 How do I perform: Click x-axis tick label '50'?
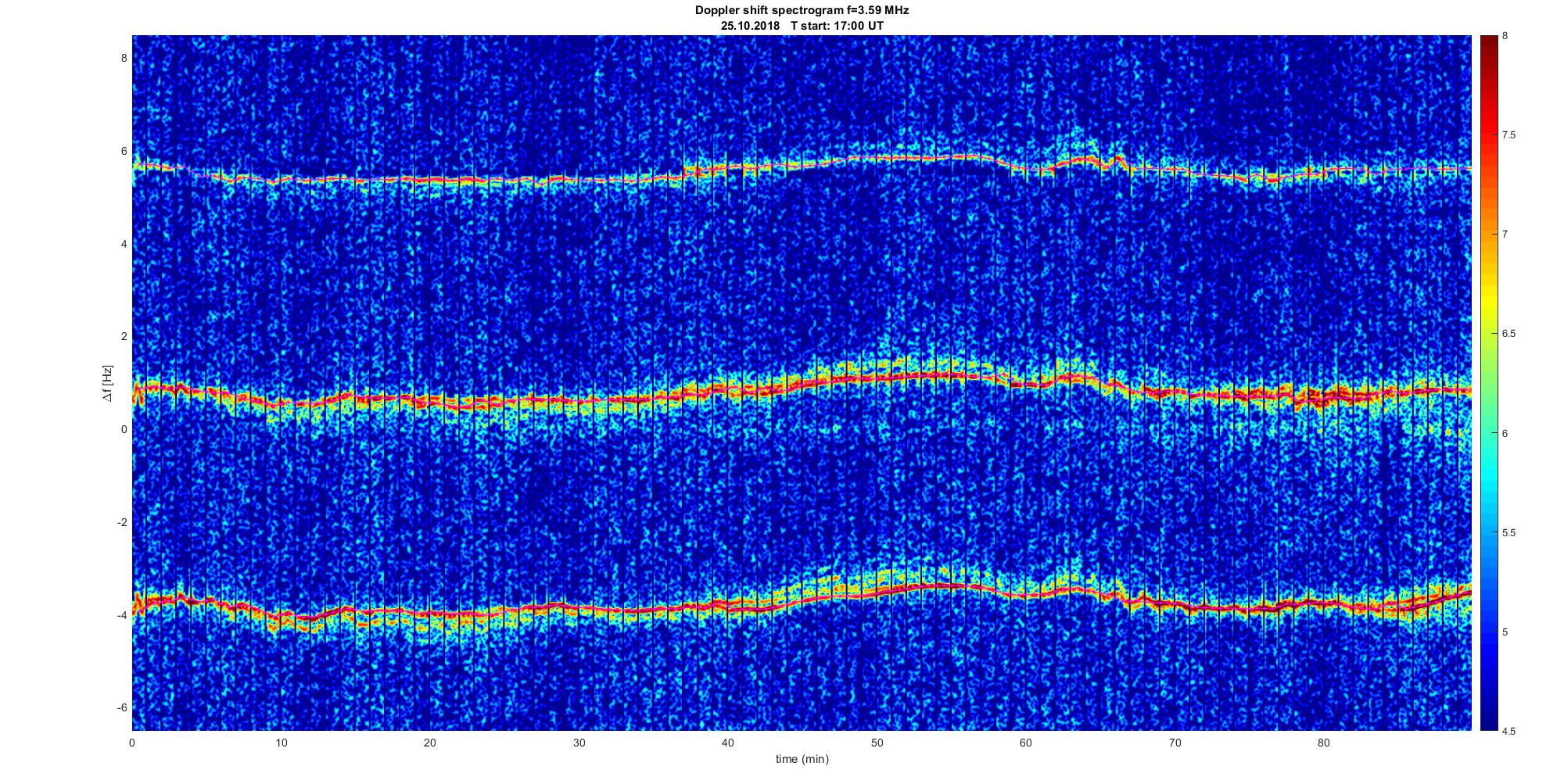click(x=877, y=743)
